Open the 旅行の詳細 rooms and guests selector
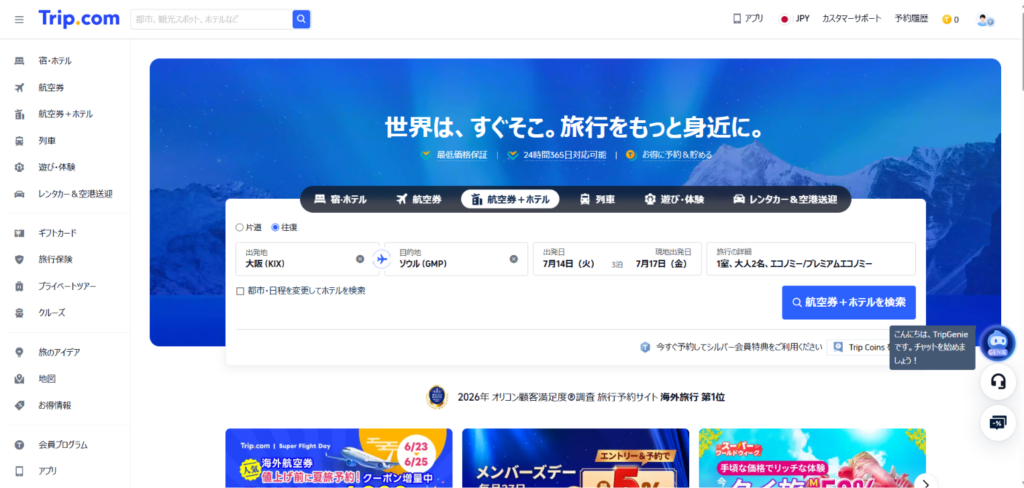 click(811, 259)
